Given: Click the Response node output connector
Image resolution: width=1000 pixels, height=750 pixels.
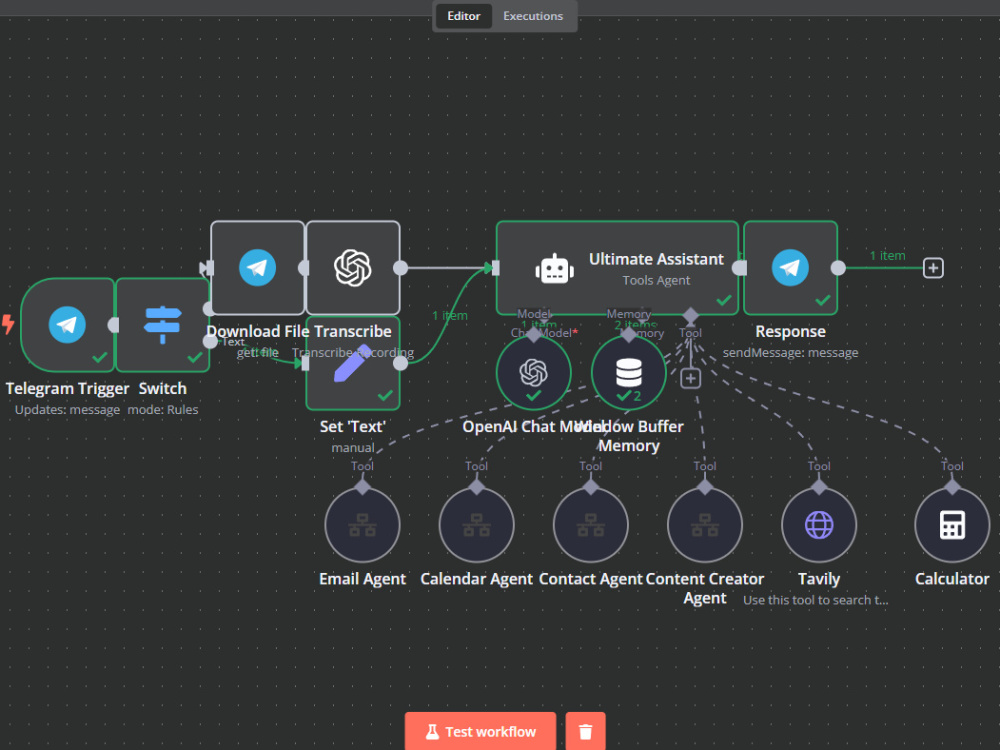Looking at the screenshot, I should 838,268.
